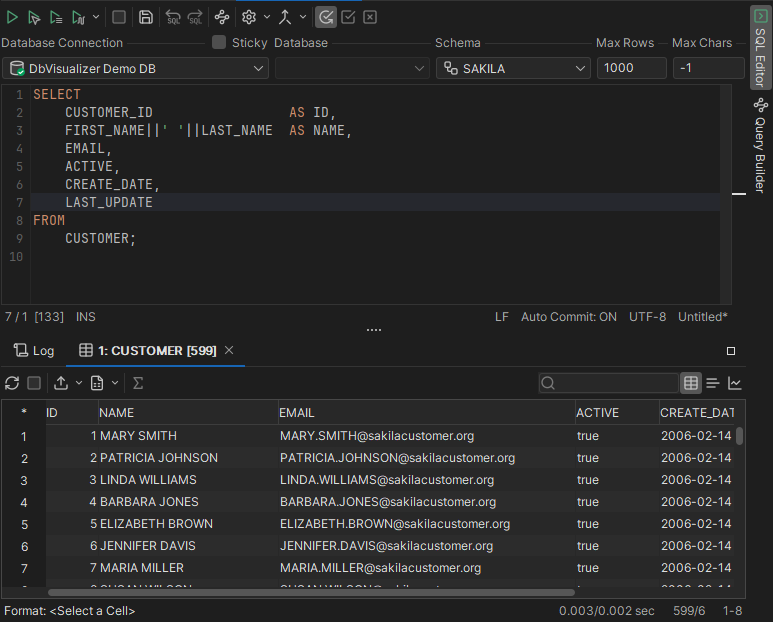This screenshot has width=773, height=622.
Task: Expand the merge arrows dropdown arrow
Action: click(303, 17)
